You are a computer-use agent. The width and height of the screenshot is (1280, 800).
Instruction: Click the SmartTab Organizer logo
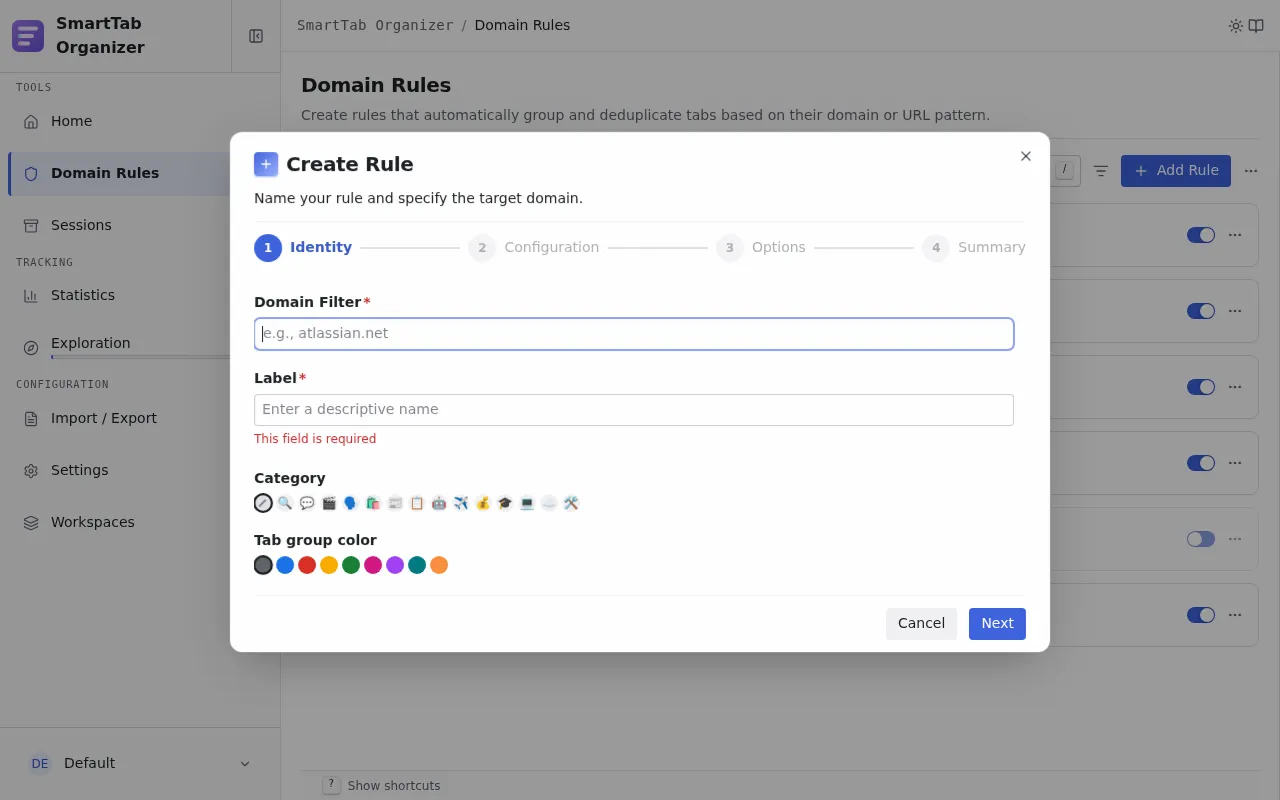[x=28, y=36]
